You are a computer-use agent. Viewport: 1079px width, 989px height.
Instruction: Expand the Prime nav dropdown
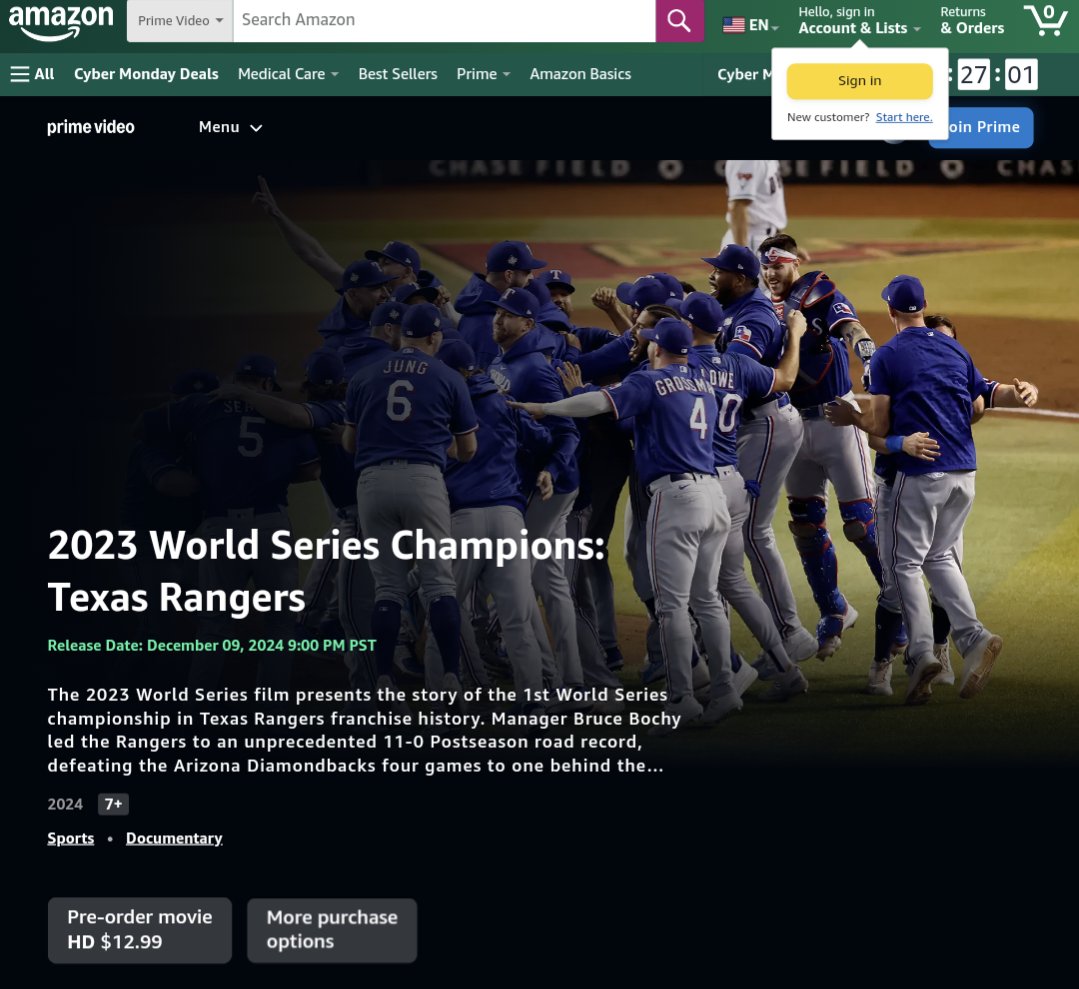tap(483, 74)
